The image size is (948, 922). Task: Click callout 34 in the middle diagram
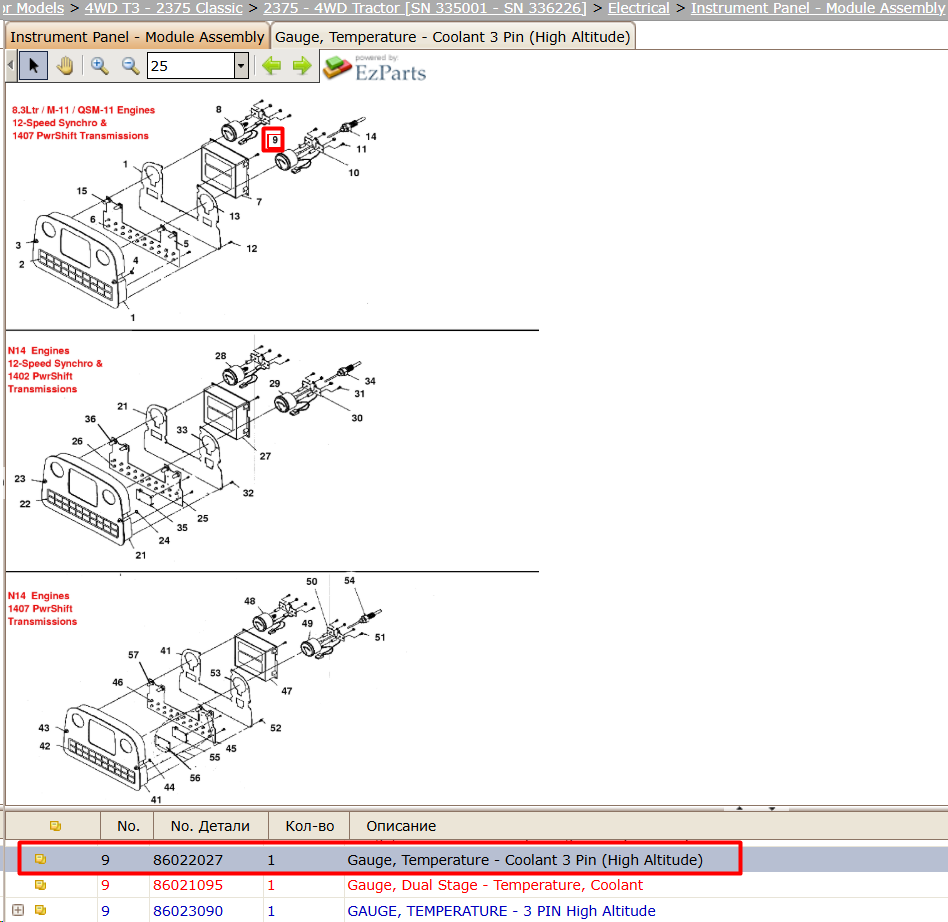tap(370, 381)
